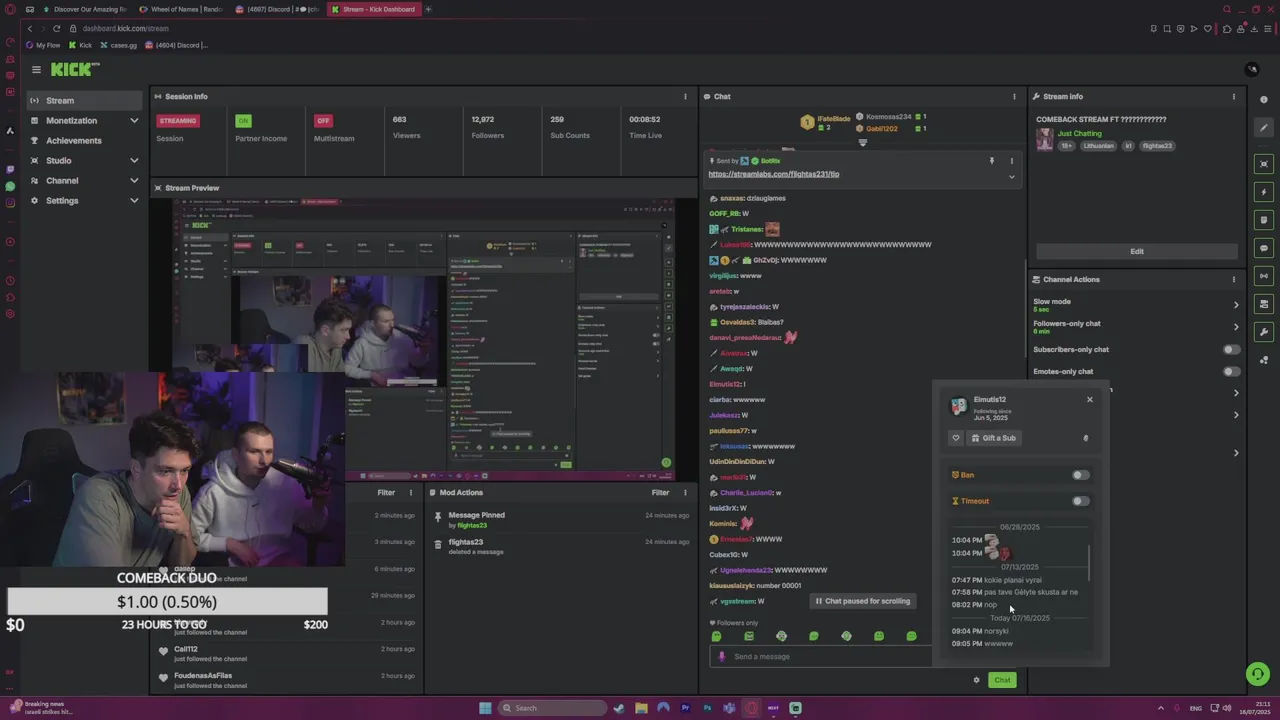Viewport: 1280px width, 720px height.
Task: Select the last green emote in quick row
Action: [911, 636]
